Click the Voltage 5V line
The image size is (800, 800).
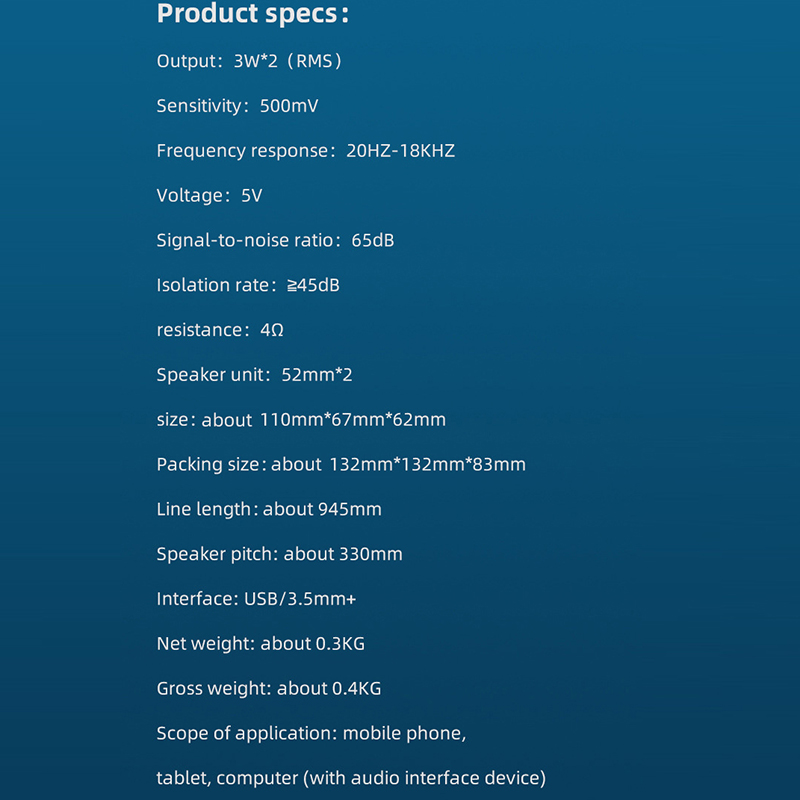209,196
